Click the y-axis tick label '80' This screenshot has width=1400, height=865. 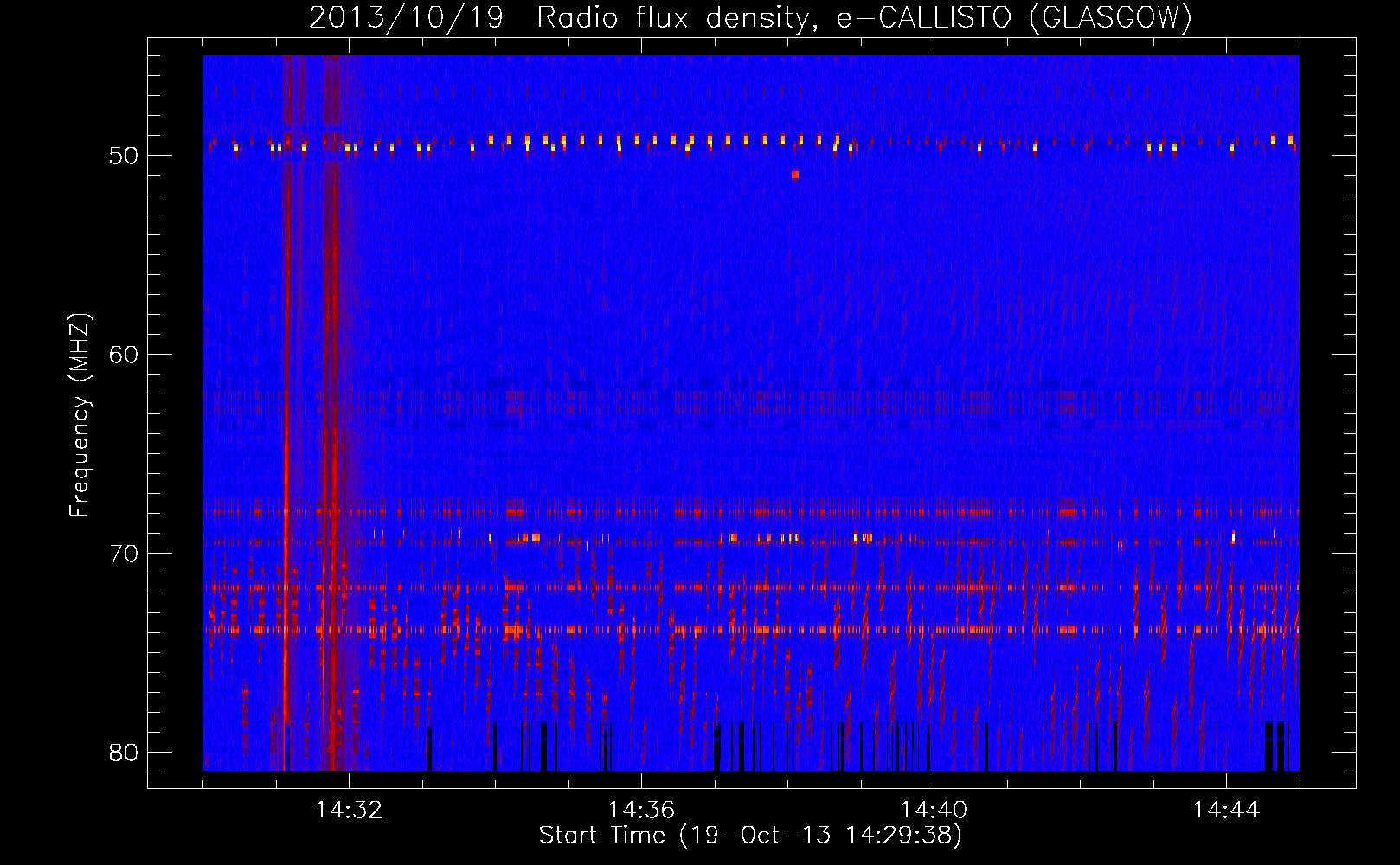coord(124,753)
